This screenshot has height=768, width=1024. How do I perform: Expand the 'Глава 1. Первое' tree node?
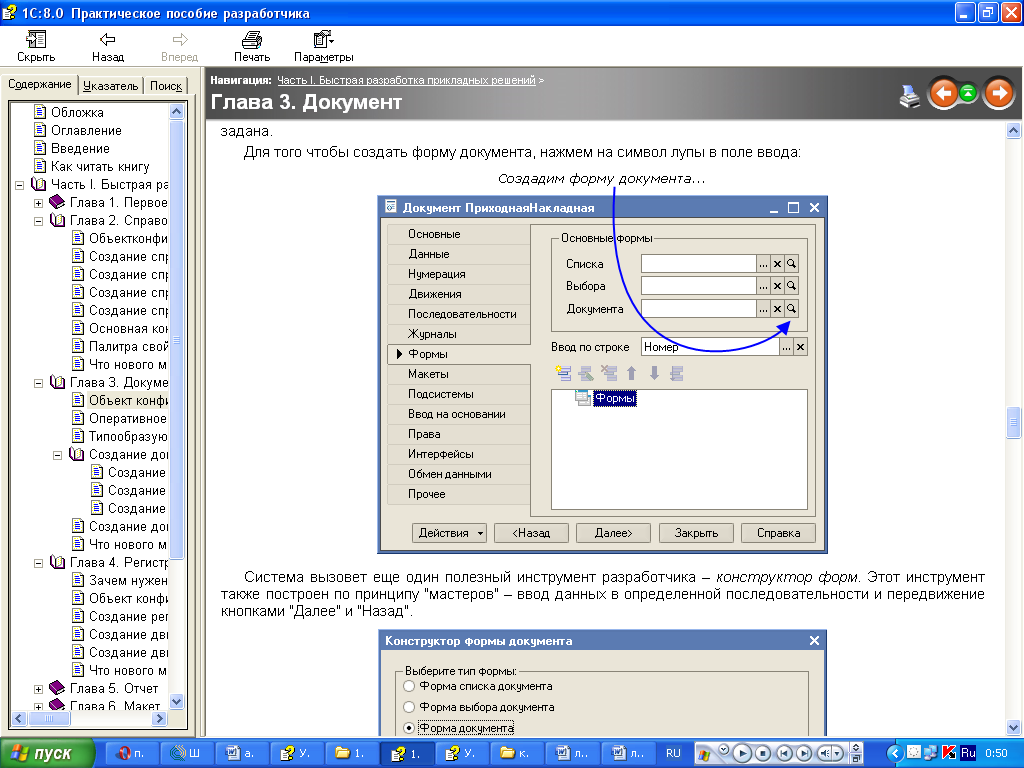coord(38,203)
